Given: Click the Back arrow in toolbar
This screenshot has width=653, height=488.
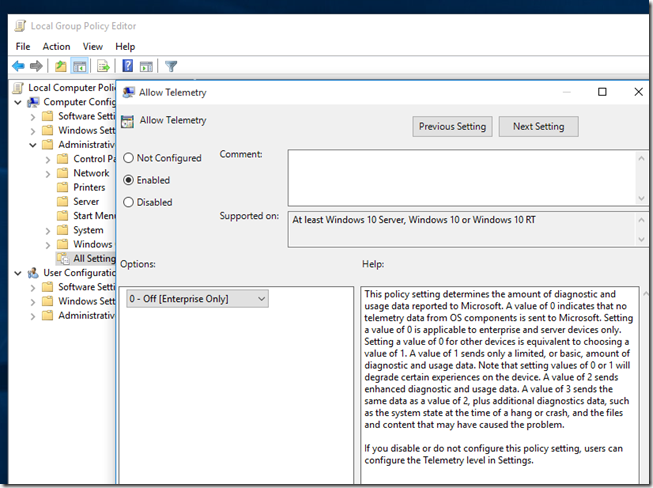Looking at the screenshot, I should click(x=18, y=66).
